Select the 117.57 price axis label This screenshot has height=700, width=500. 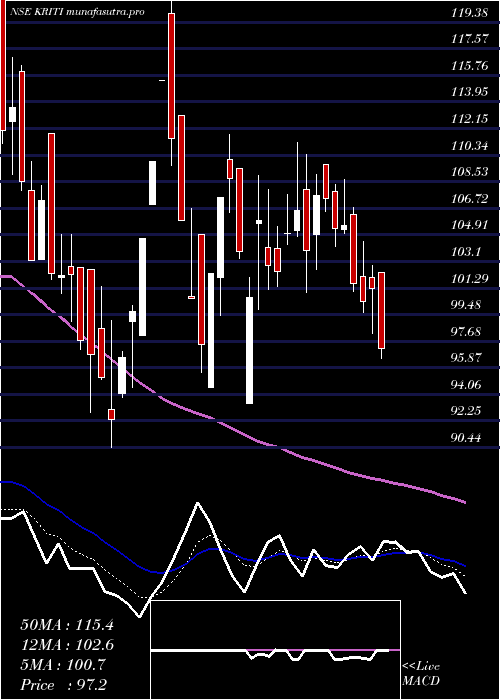469,39
